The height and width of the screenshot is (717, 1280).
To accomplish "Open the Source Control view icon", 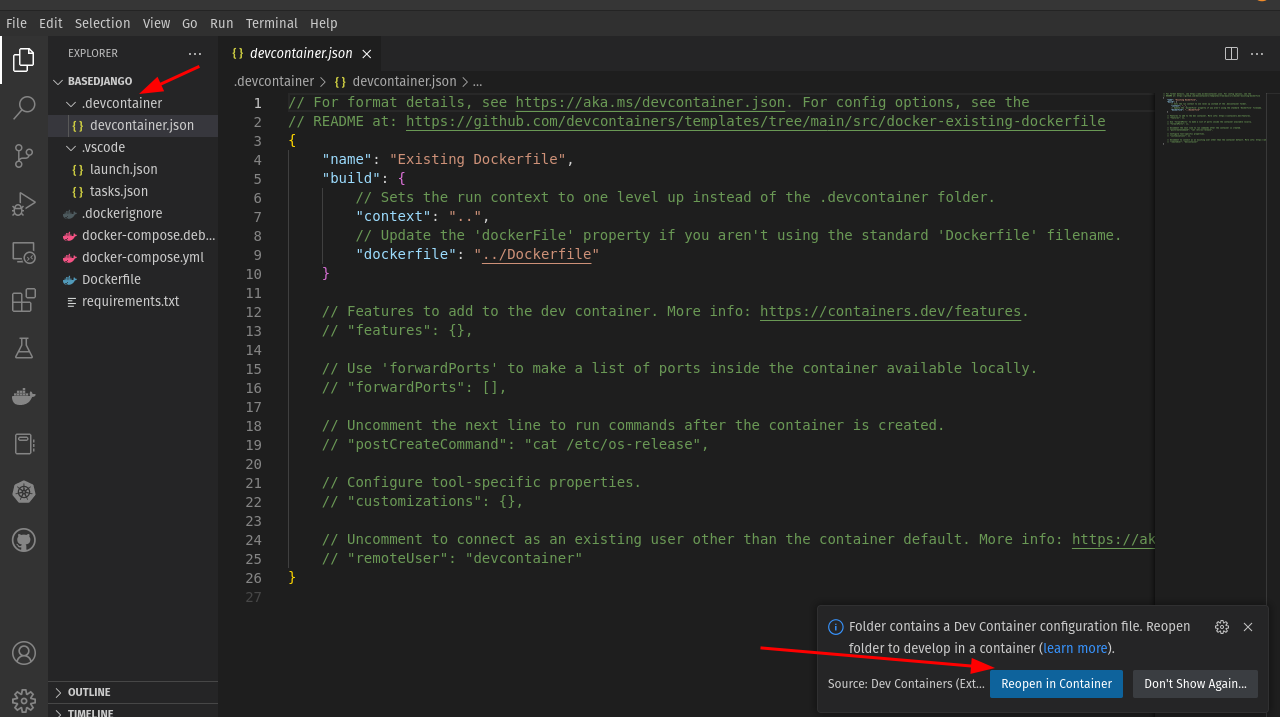I will (x=24, y=156).
